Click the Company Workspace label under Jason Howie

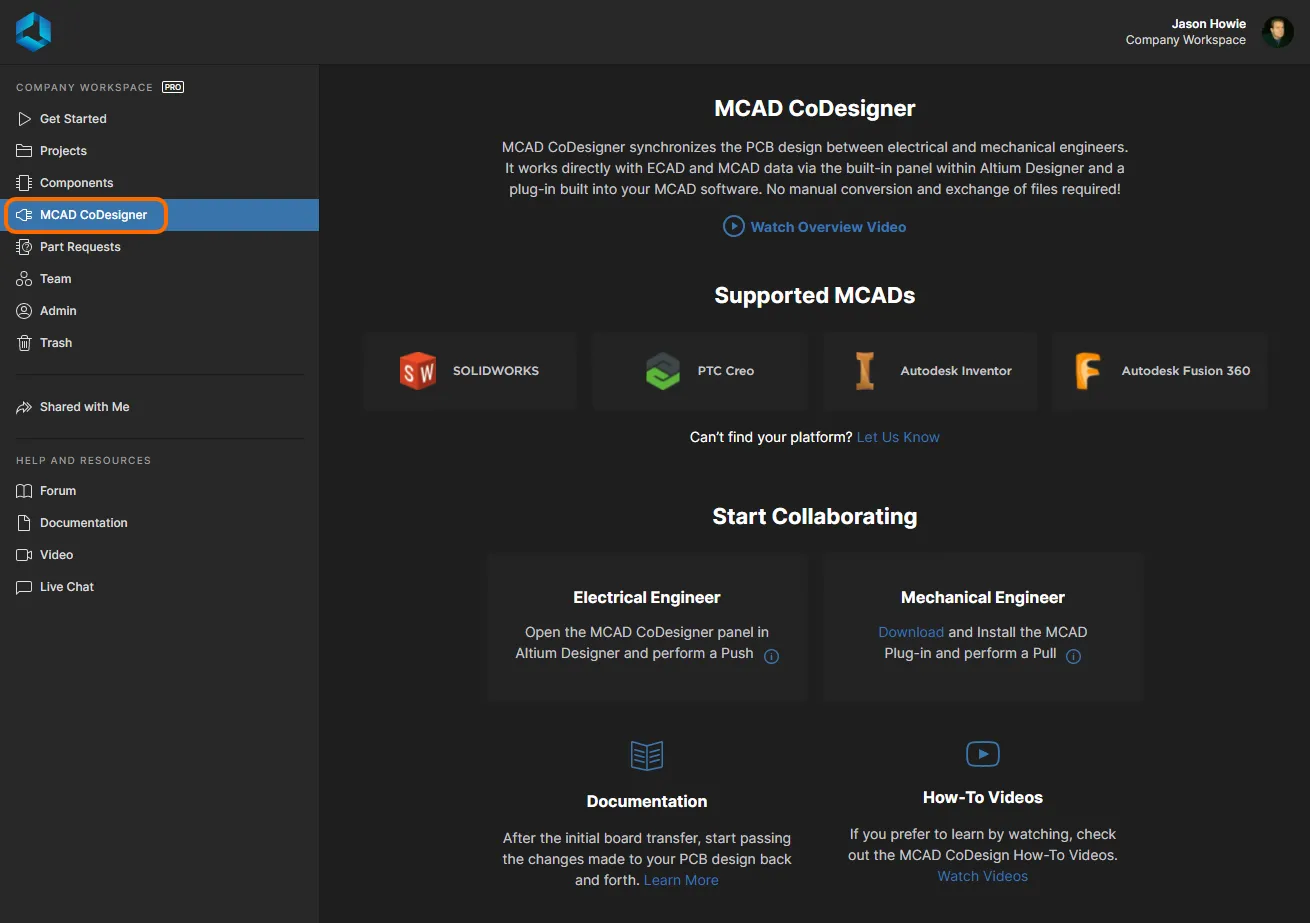point(1186,40)
